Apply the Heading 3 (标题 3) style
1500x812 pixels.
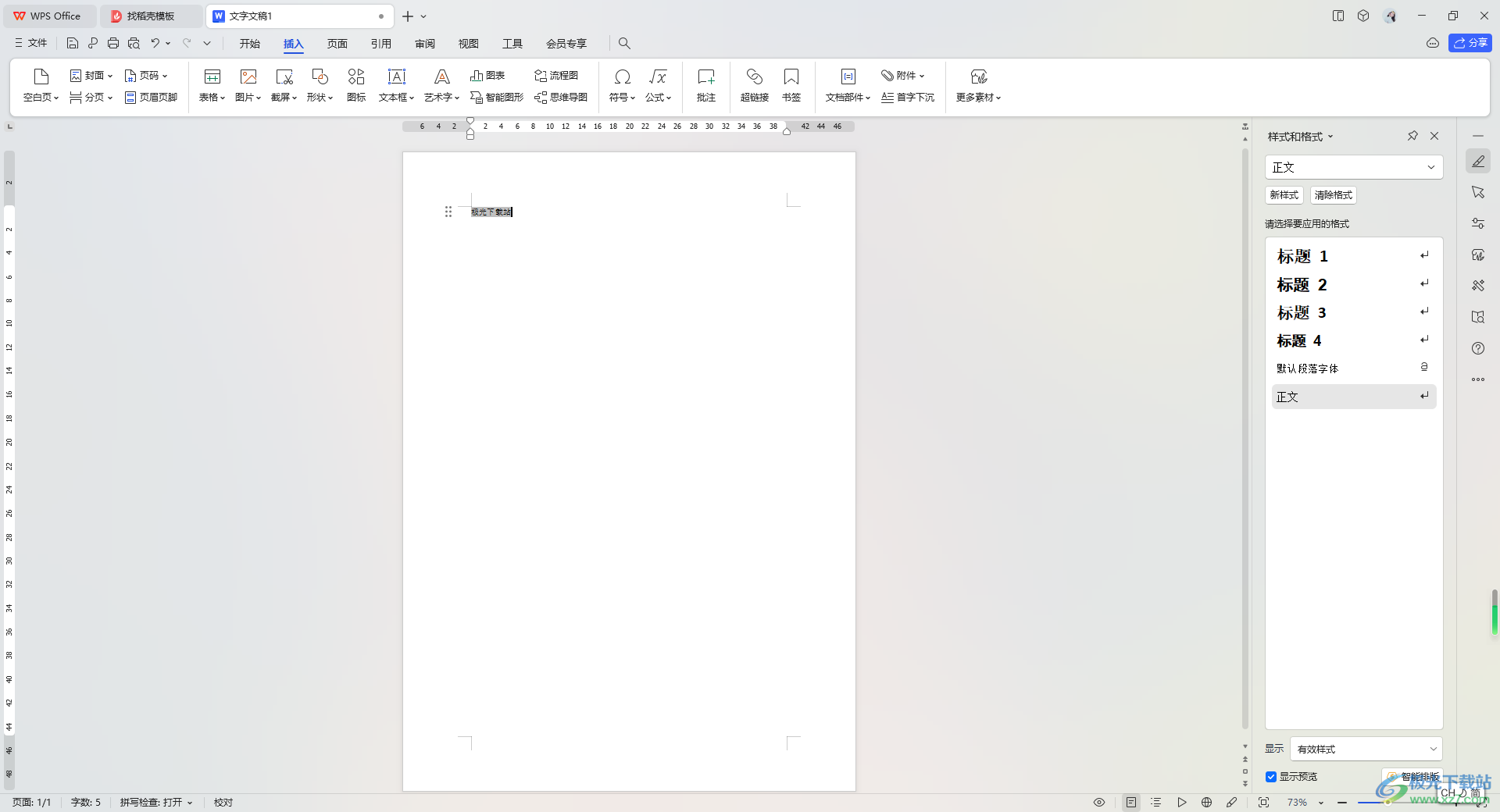point(1354,312)
